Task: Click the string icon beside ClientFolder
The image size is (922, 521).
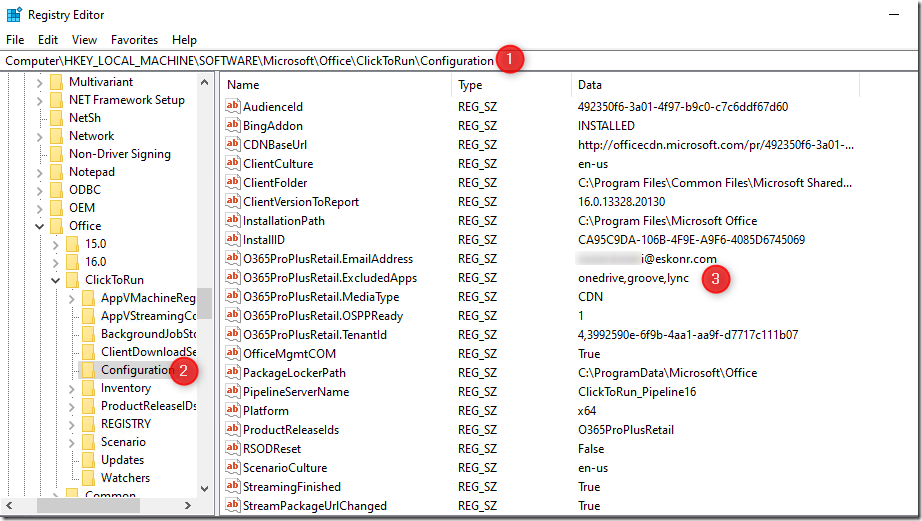Action: pyautogui.click(x=233, y=182)
